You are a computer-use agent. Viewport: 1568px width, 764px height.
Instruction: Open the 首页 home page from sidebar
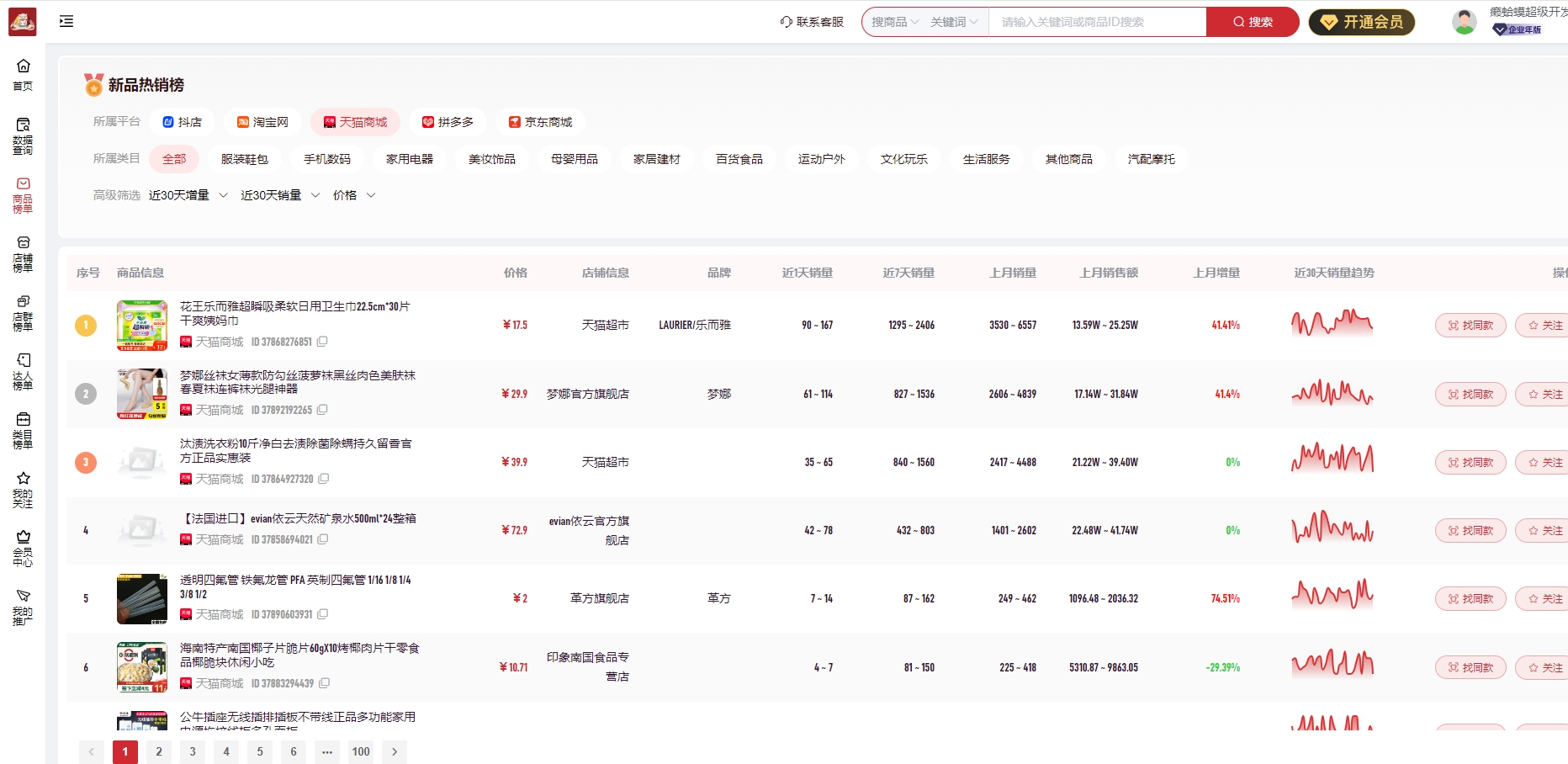click(24, 74)
